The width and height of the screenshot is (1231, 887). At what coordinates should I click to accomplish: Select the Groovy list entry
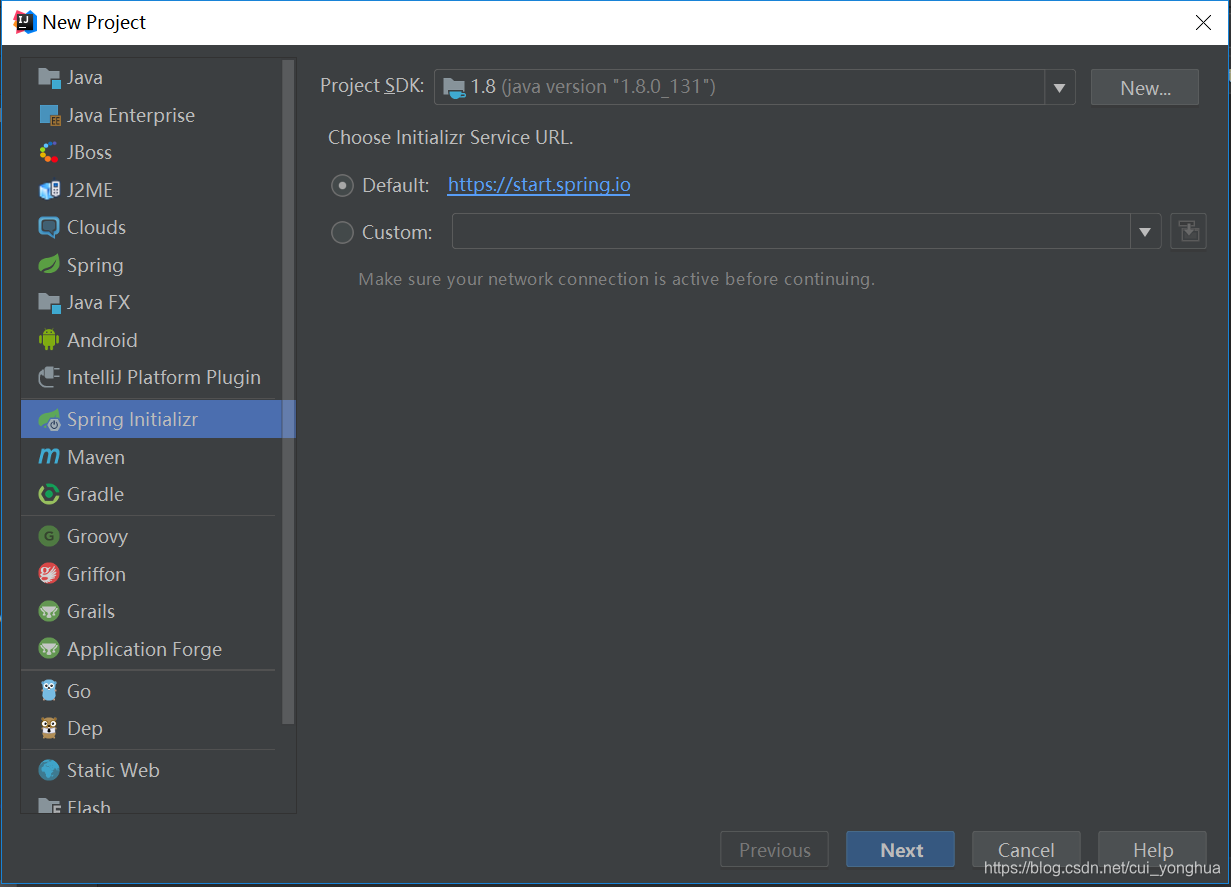pyautogui.click(x=151, y=537)
